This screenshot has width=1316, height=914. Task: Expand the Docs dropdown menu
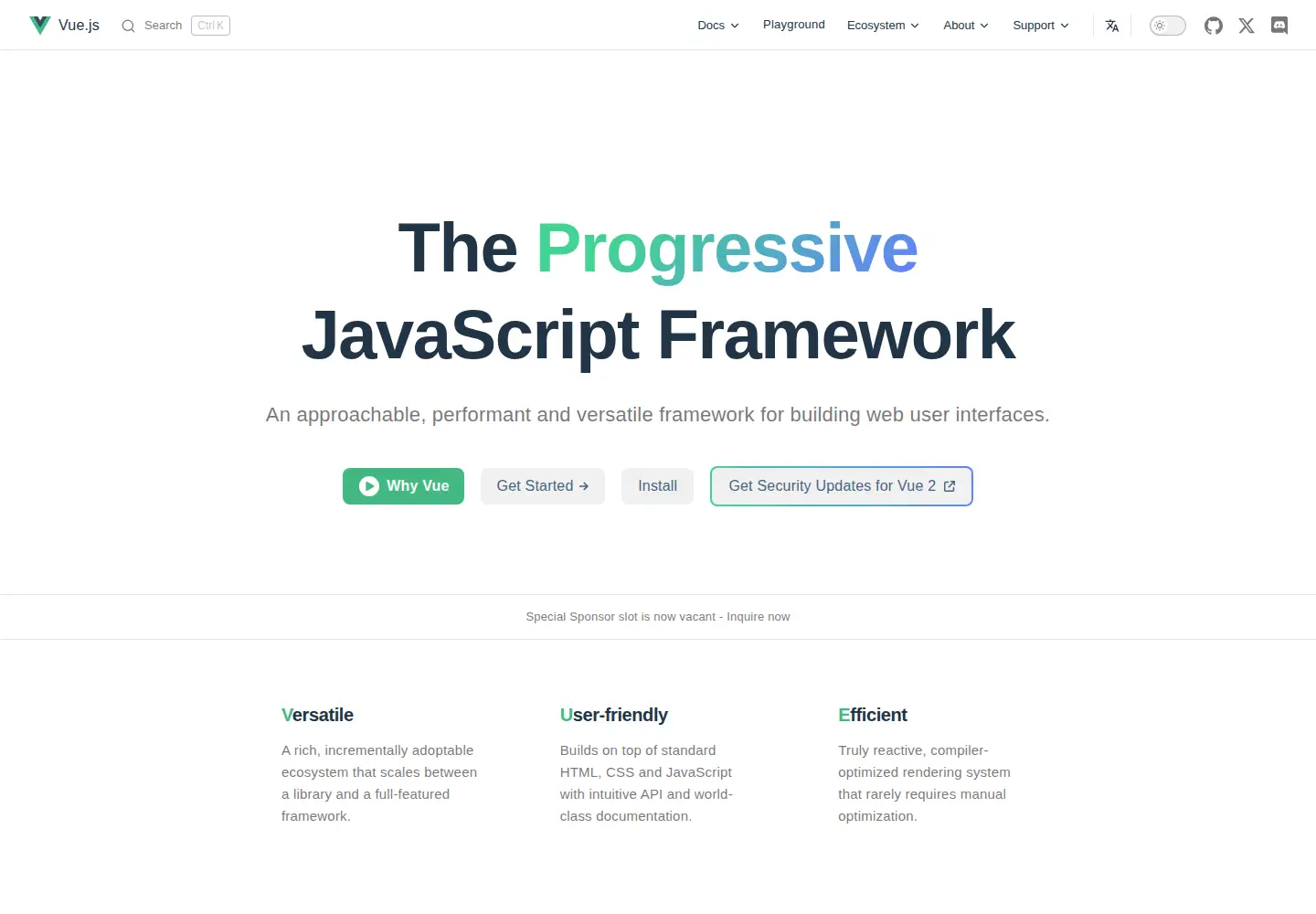[x=718, y=26]
